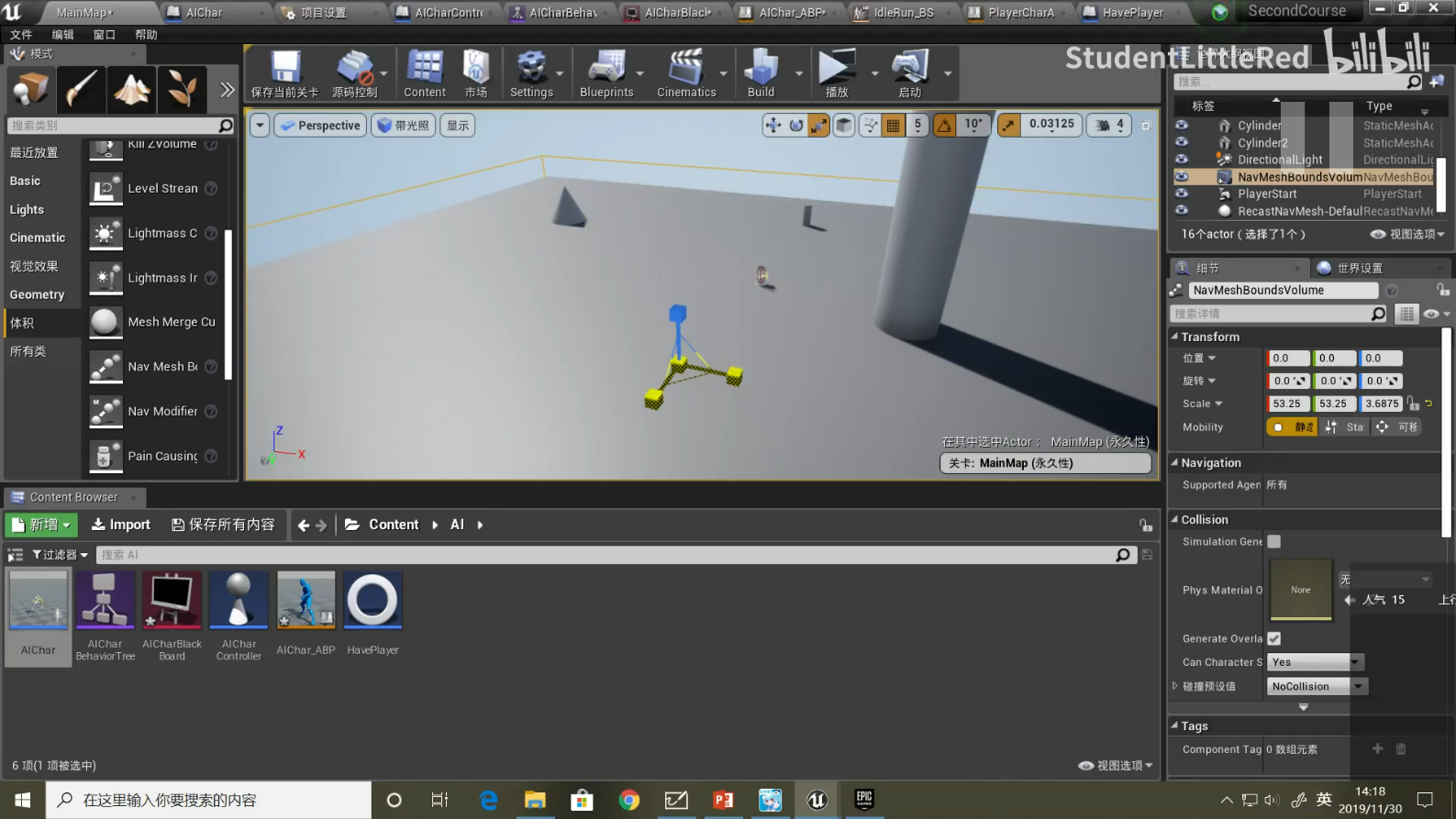Click the Build toolbar button
The image size is (1456, 819).
click(761, 74)
